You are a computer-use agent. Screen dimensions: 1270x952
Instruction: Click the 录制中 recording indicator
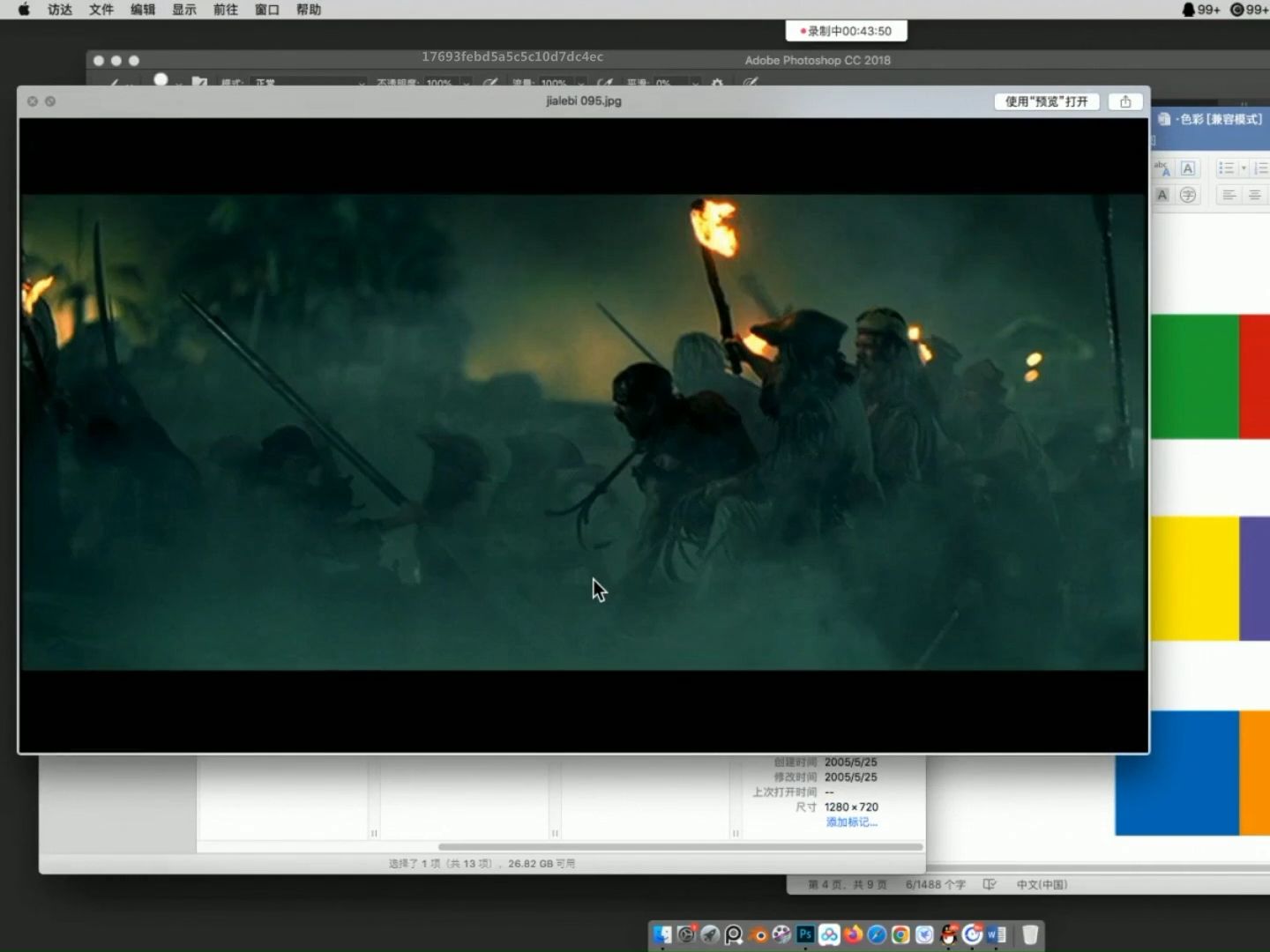846,31
